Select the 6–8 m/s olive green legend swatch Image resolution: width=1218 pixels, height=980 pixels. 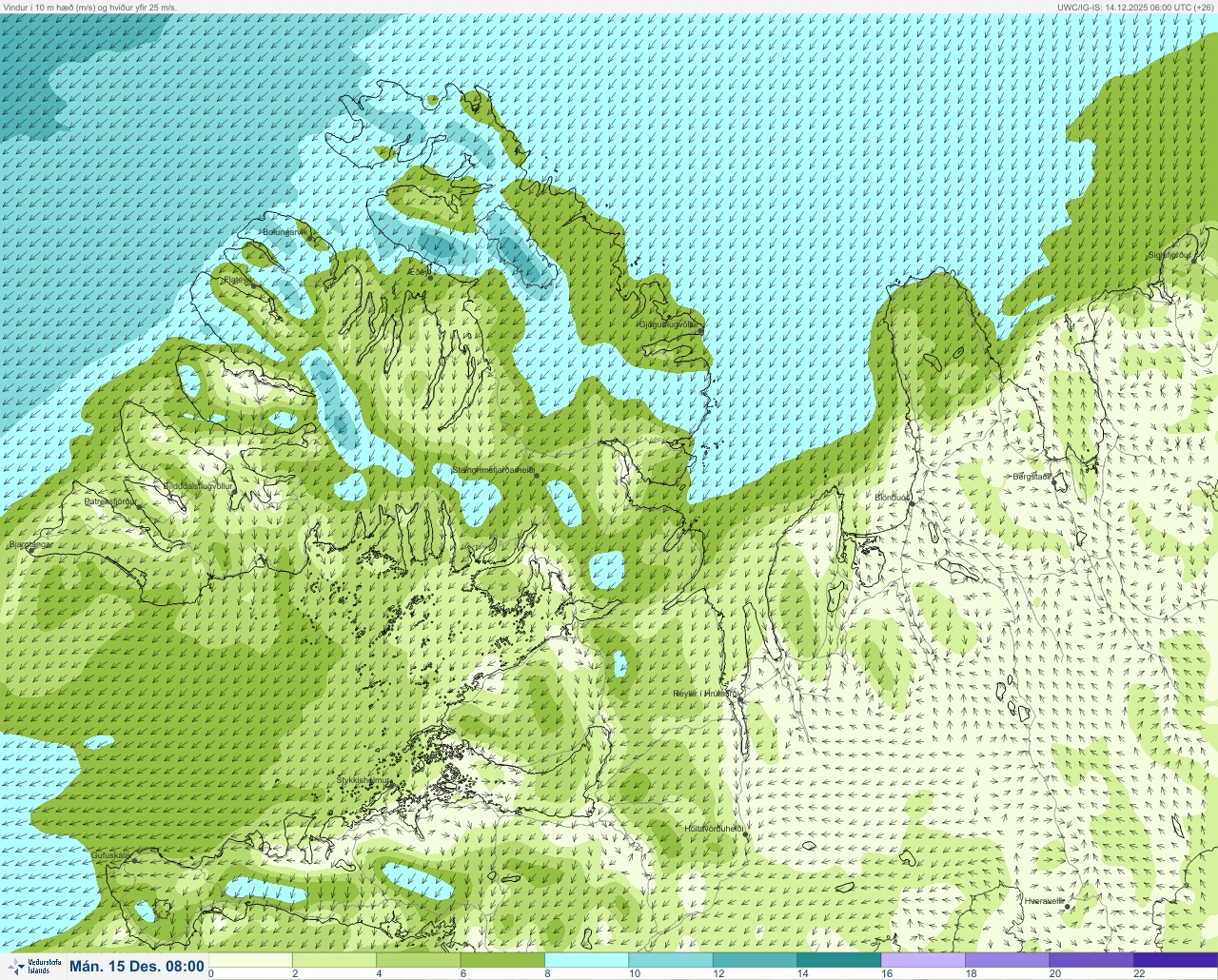coord(502,959)
